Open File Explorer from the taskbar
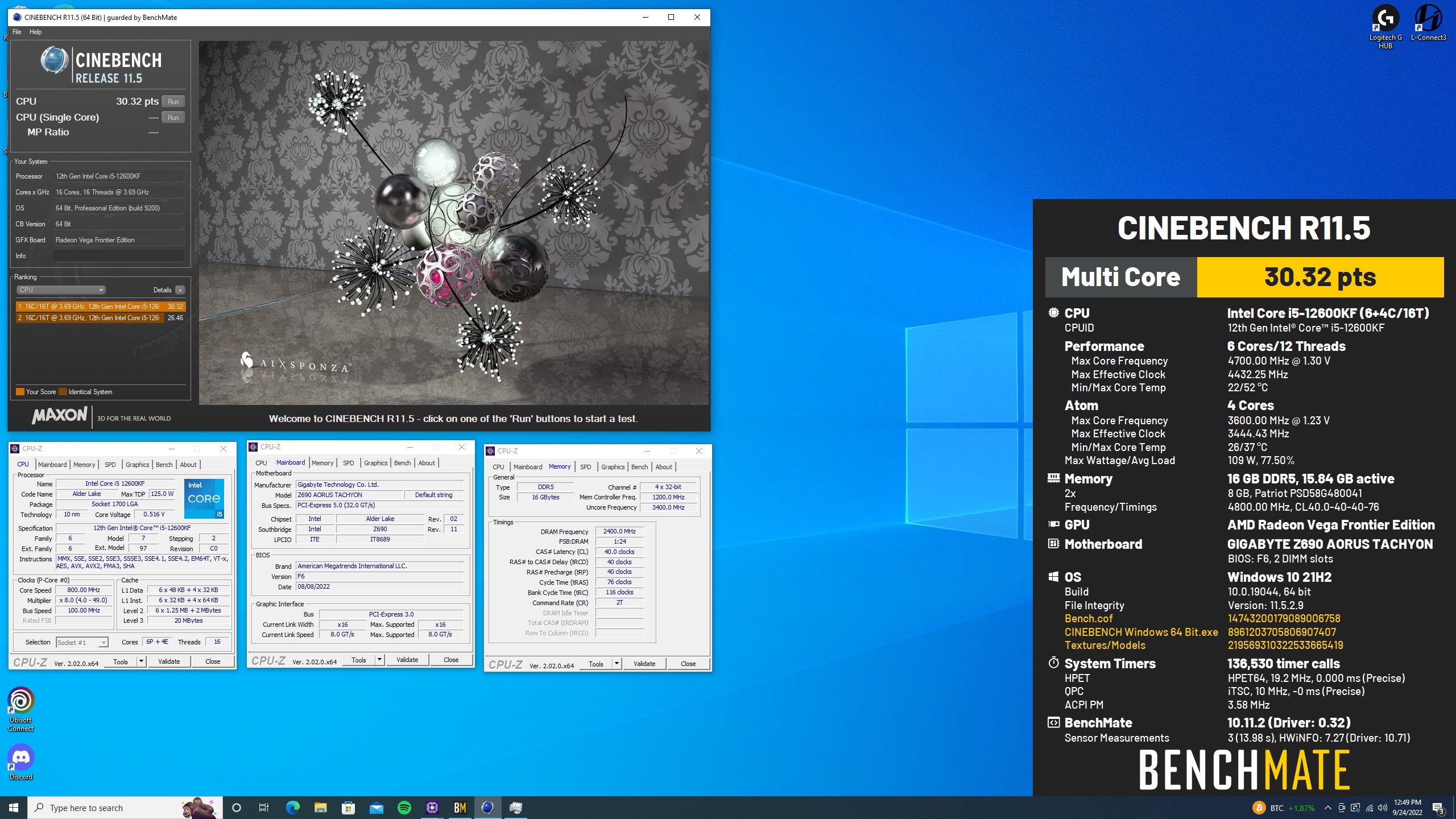The width and height of the screenshot is (1456, 819). [320, 808]
